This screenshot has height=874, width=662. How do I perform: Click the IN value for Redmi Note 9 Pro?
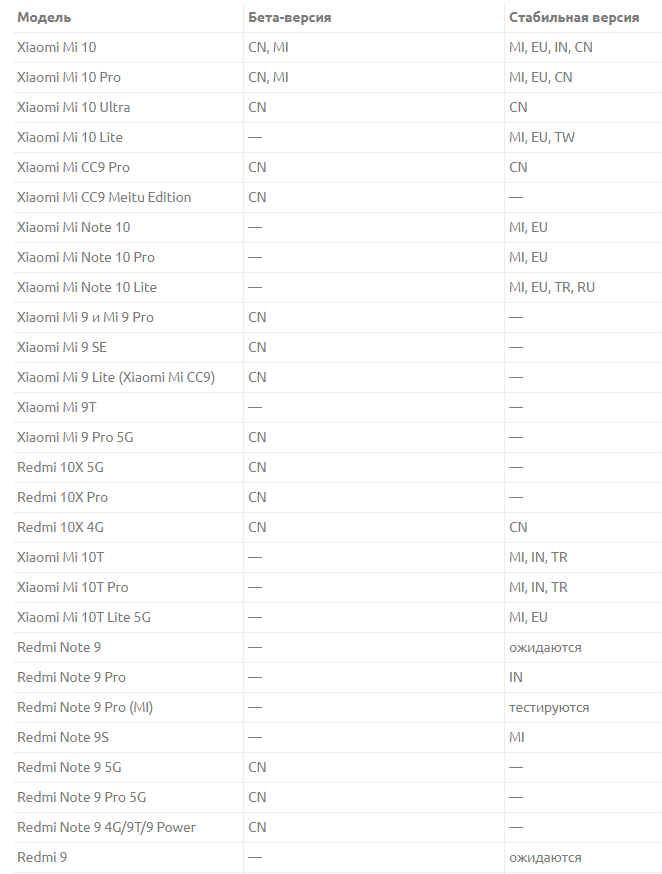[515, 677]
